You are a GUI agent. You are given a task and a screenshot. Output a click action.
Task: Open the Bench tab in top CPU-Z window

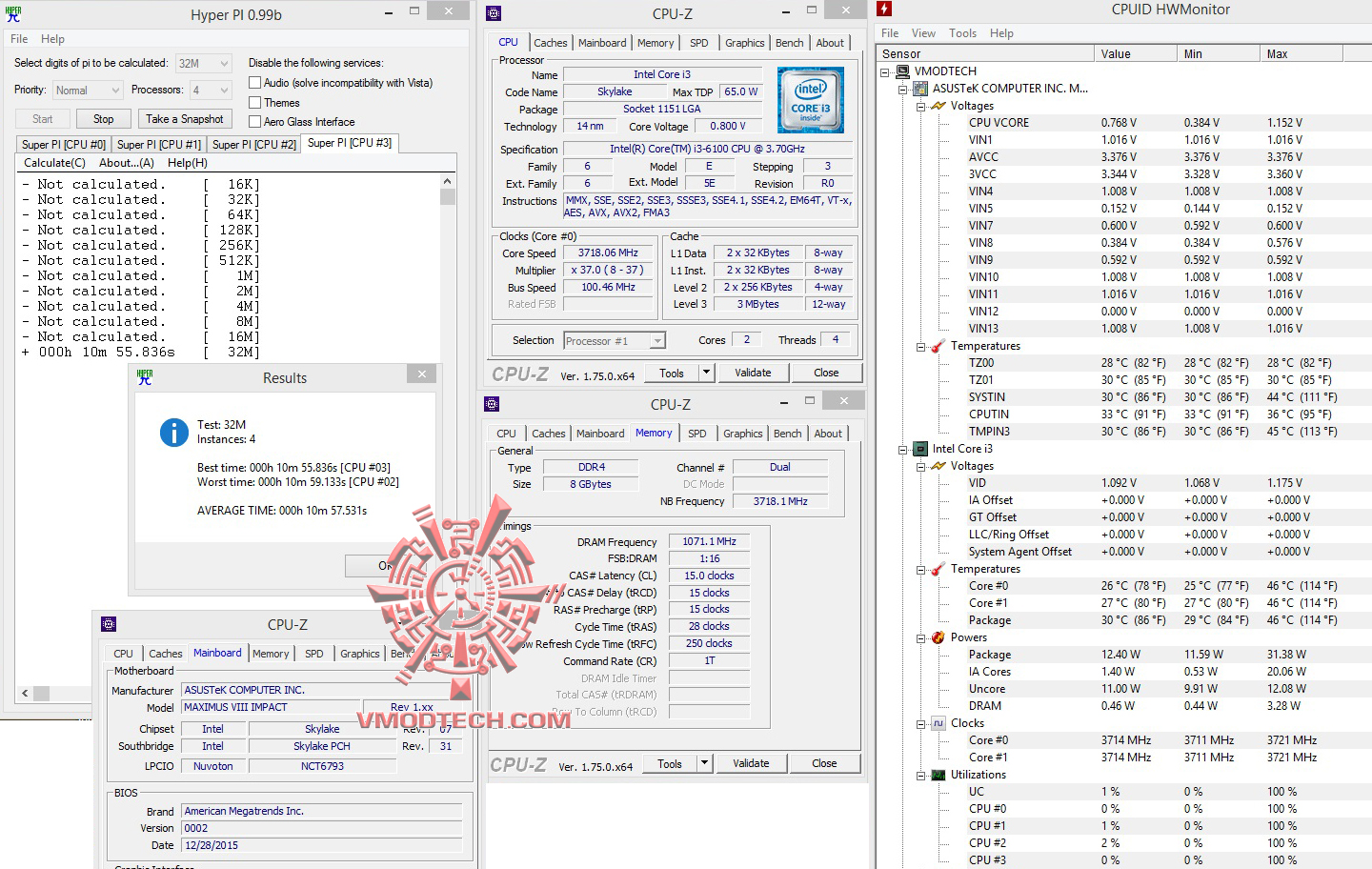[x=789, y=43]
